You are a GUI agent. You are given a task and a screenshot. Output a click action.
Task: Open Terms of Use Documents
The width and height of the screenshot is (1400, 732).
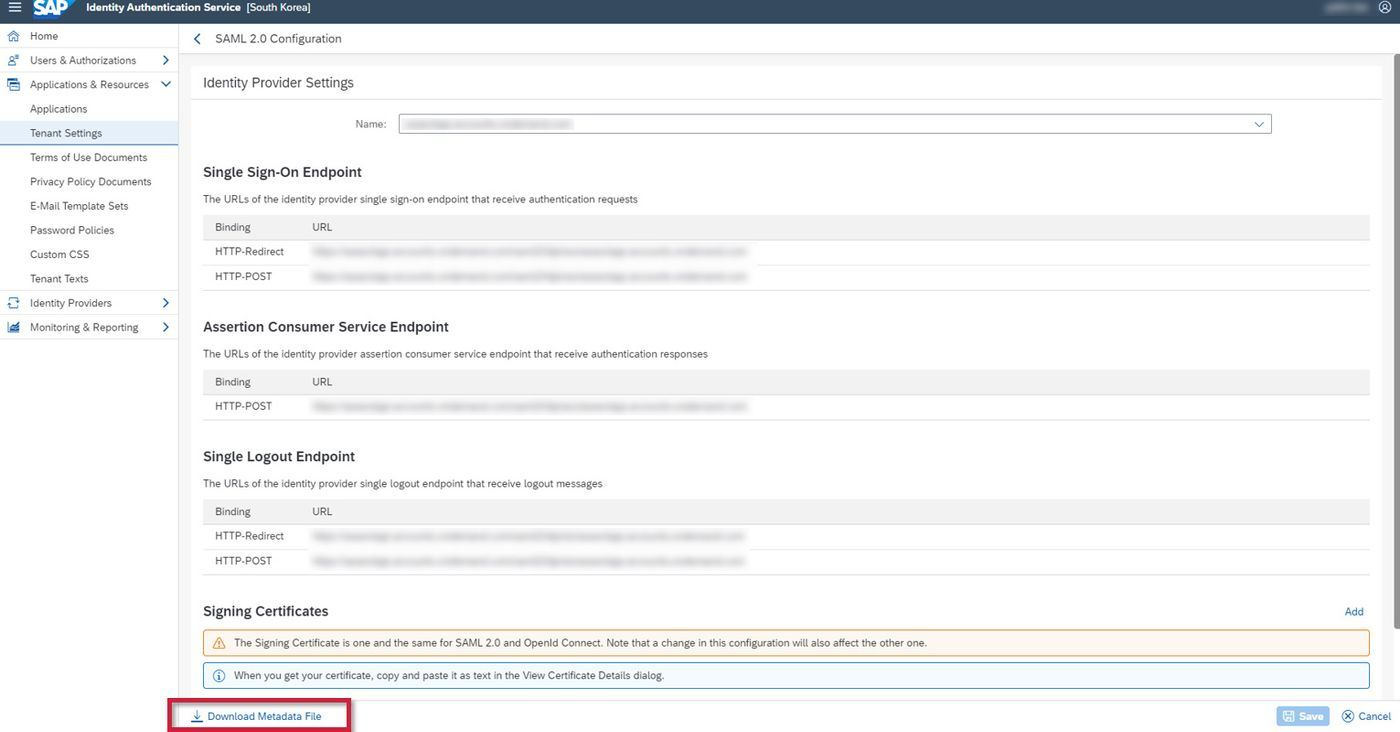point(89,157)
